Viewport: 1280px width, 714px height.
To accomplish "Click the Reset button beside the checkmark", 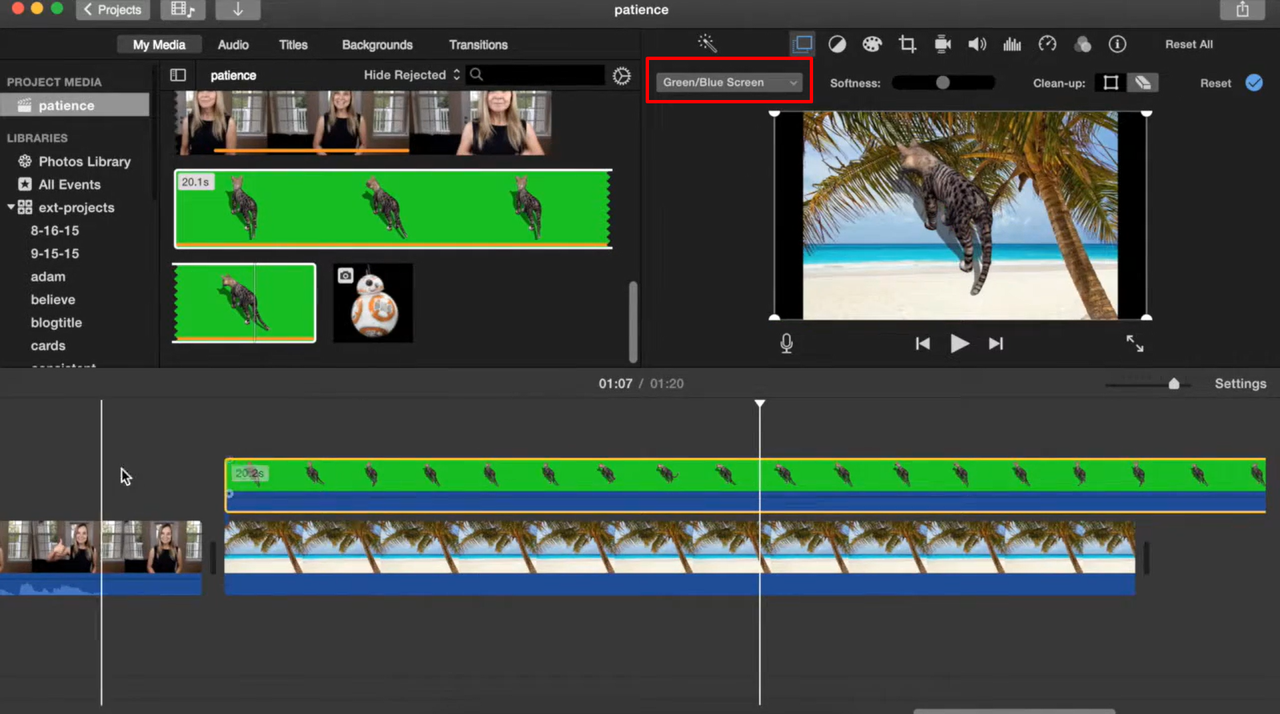I will (1215, 83).
